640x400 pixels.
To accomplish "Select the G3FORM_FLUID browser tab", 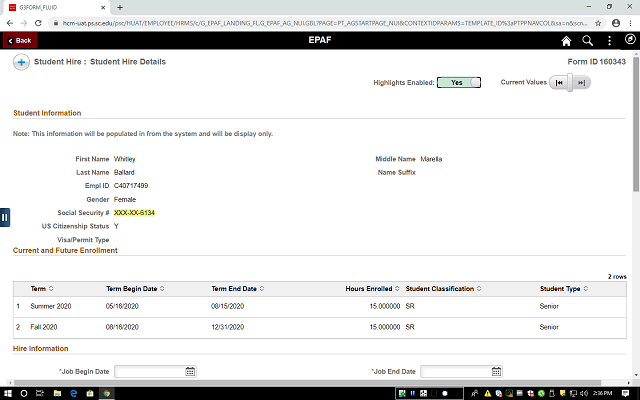I will click(57, 7).
